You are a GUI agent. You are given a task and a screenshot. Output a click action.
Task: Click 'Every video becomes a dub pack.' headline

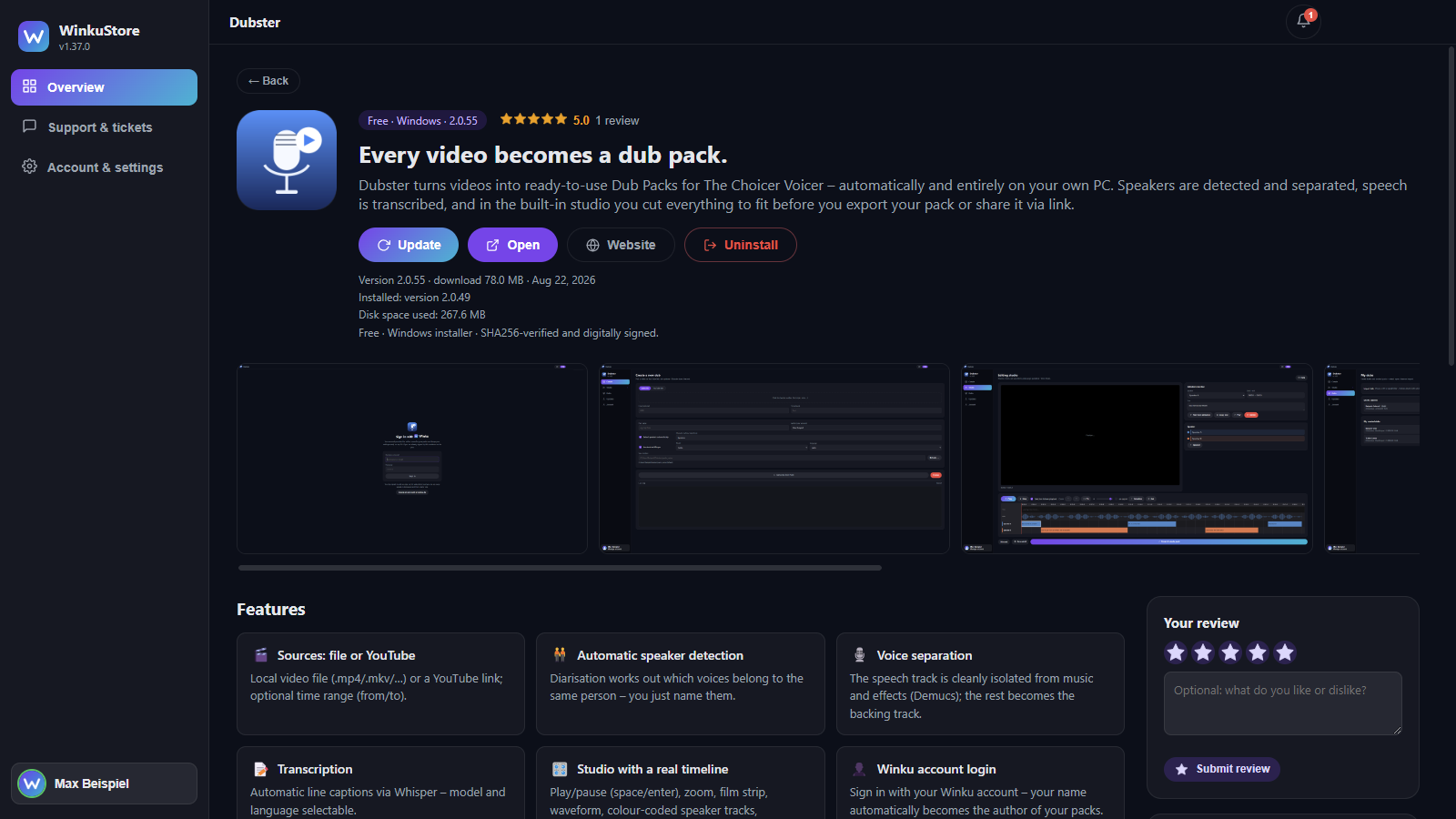[x=543, y=155]
